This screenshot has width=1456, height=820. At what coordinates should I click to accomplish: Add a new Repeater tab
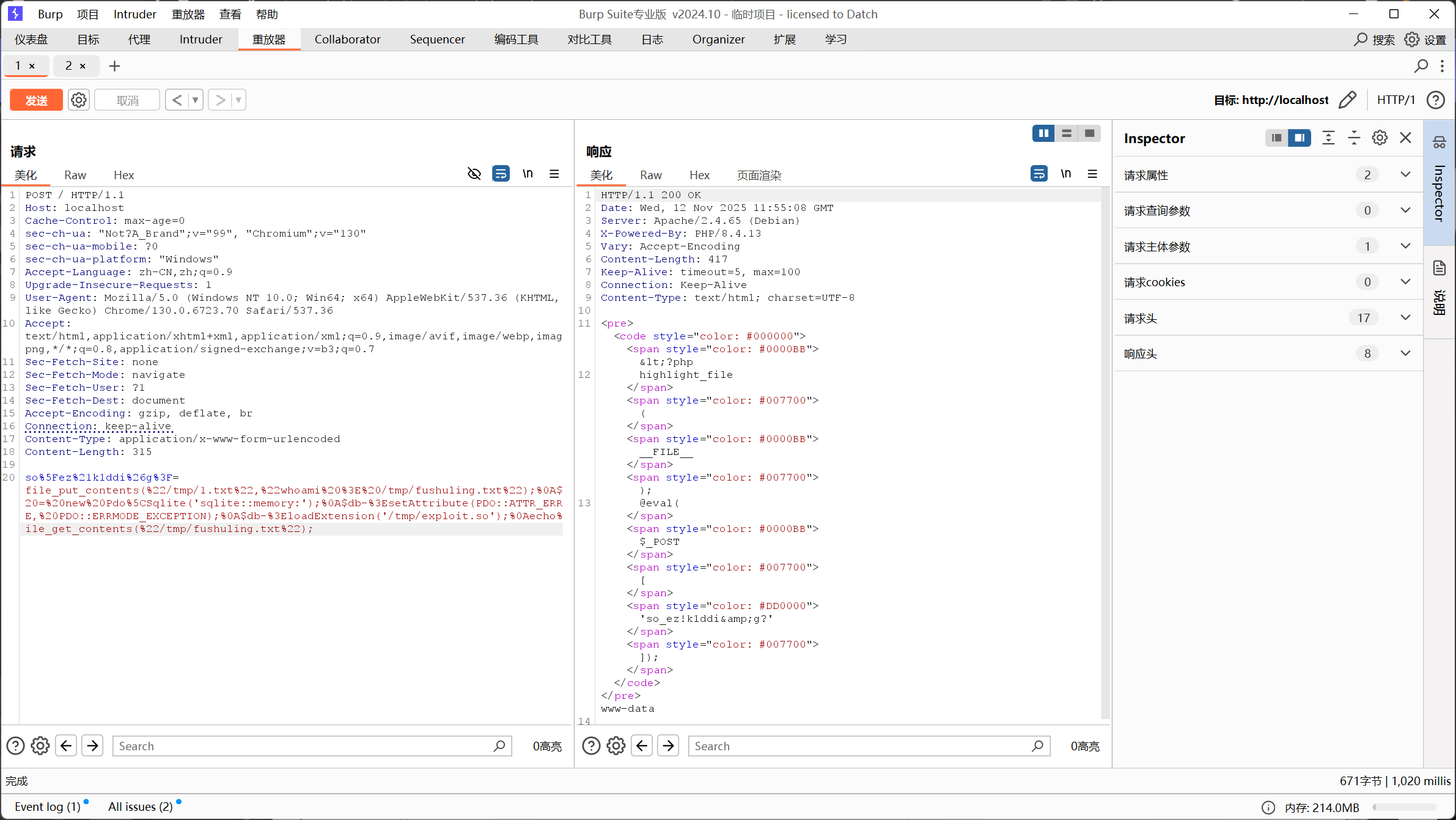[x=114, y=66]
